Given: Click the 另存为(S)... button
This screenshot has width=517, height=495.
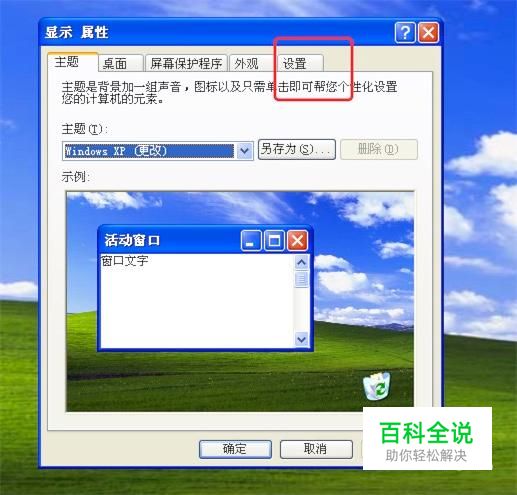Looking at the screenshot, I should point(297,149).
